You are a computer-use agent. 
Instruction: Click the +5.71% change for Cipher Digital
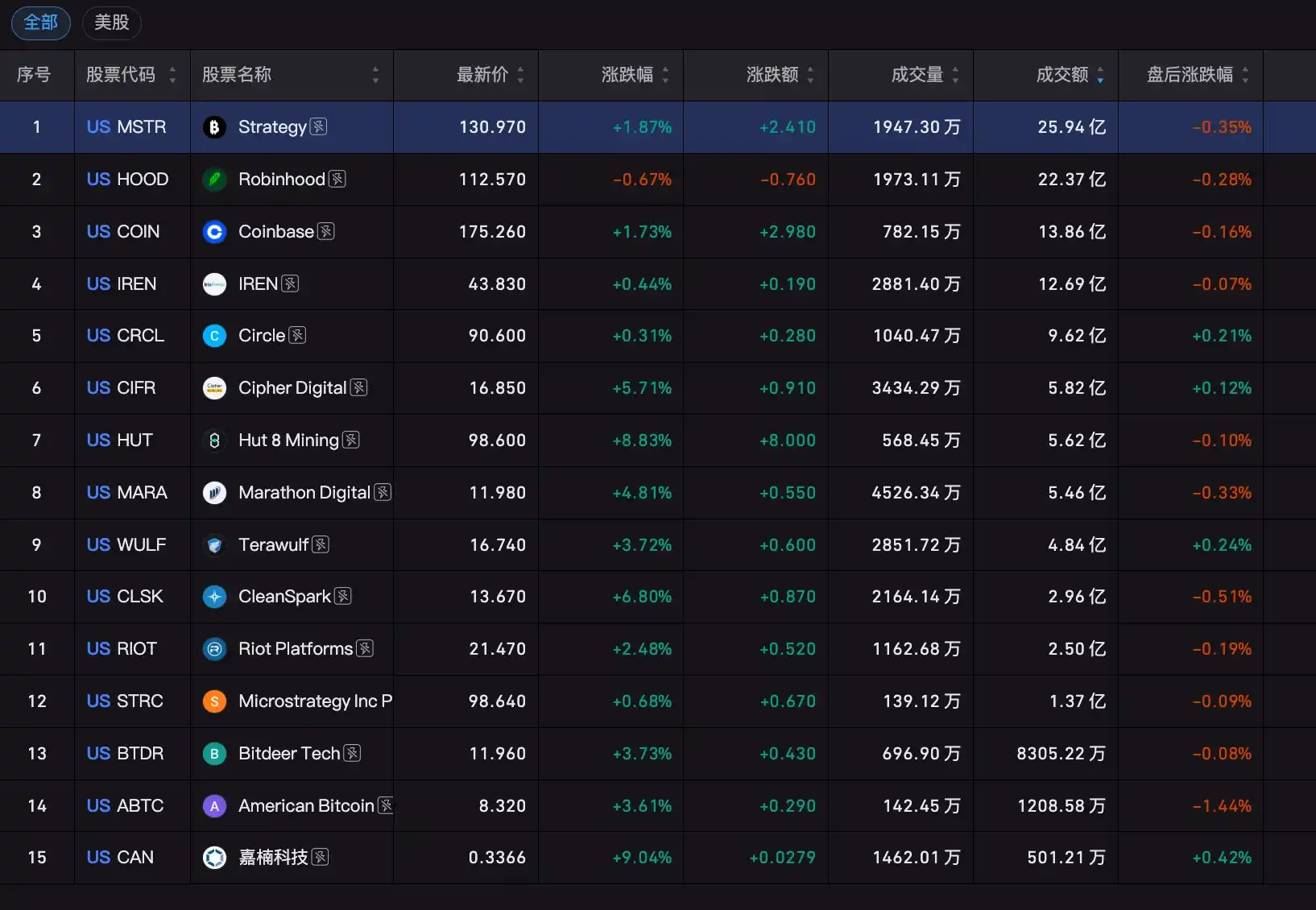tap(642, 388)
